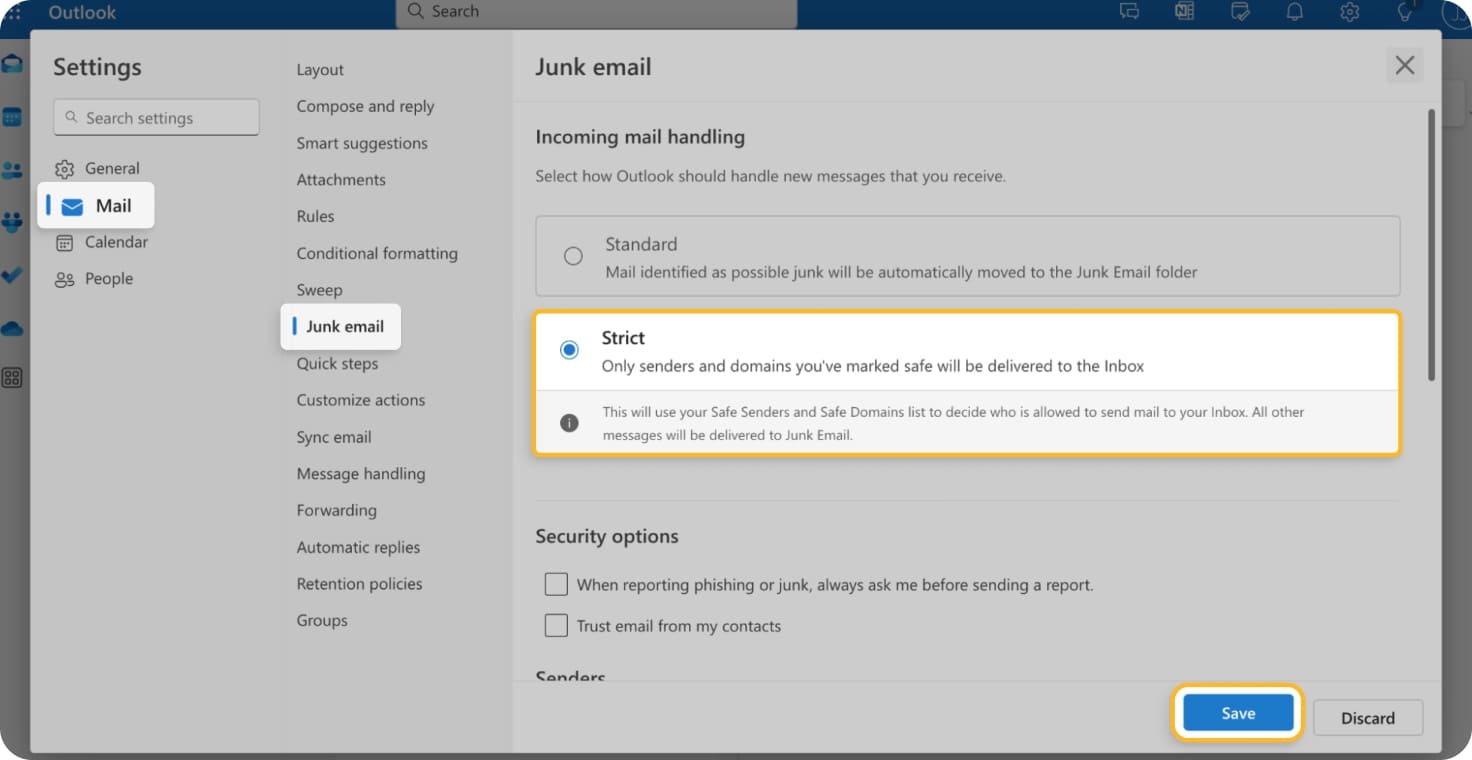Check Trust email from my contacts
Viewport: 1472px width, 760px height.
556,625
